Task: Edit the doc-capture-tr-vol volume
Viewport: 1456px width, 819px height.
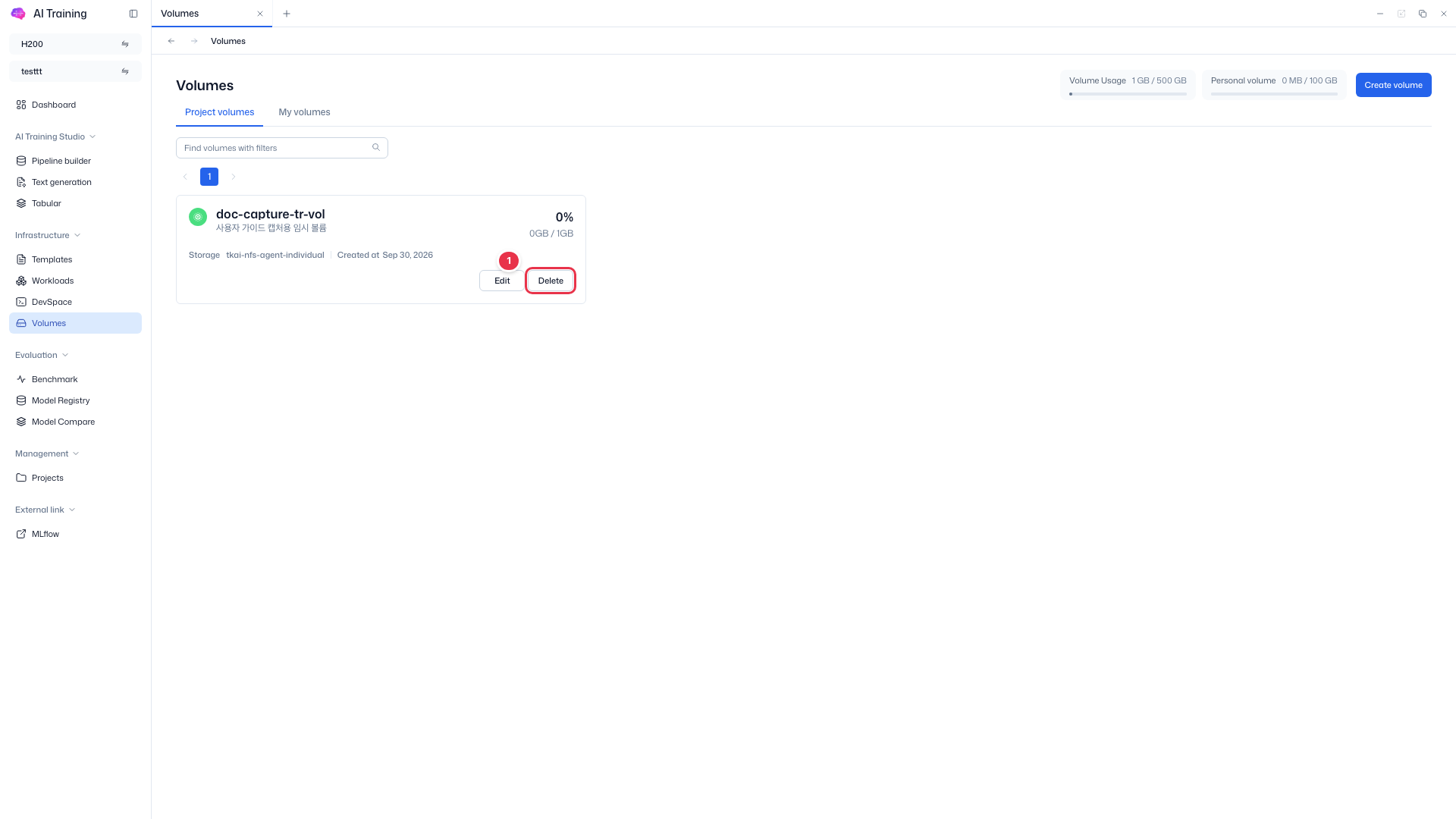Action: coord(502,281)
